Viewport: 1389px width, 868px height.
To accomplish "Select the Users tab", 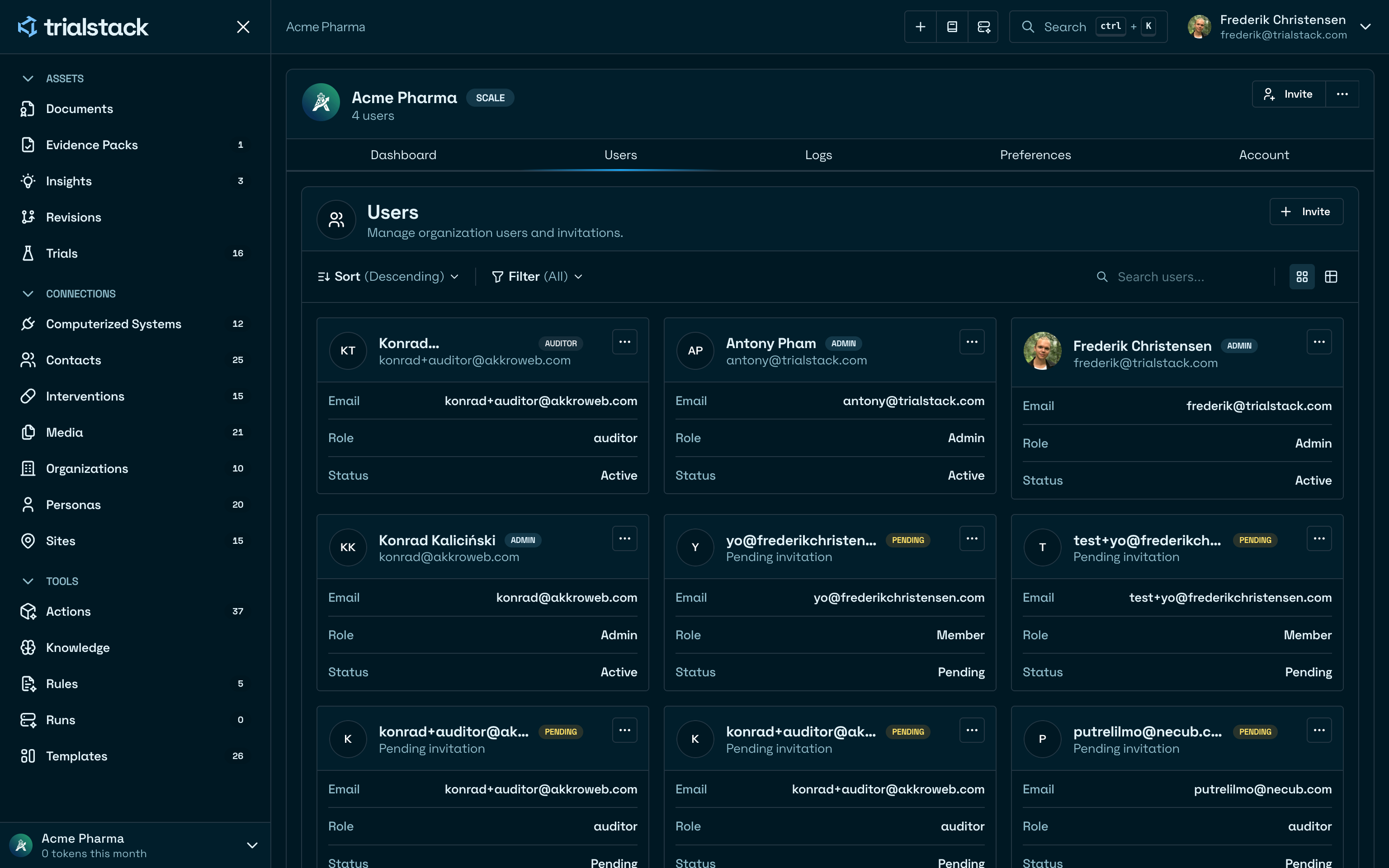I will [620, 155].
